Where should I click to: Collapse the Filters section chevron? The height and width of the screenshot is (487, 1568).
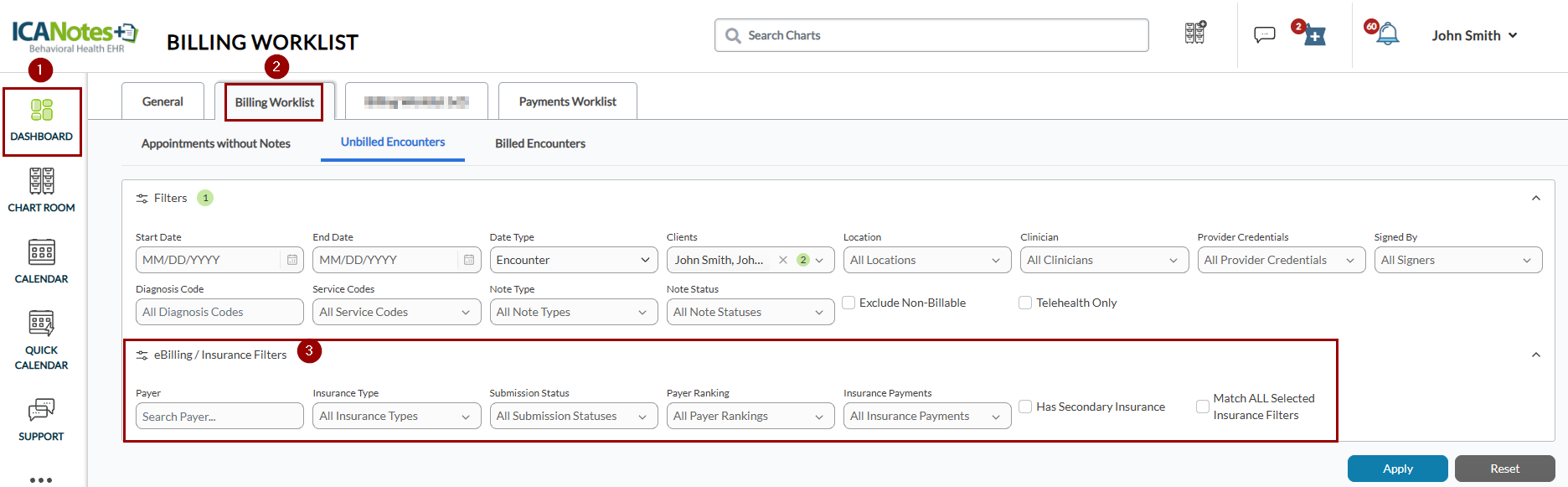1535,198
